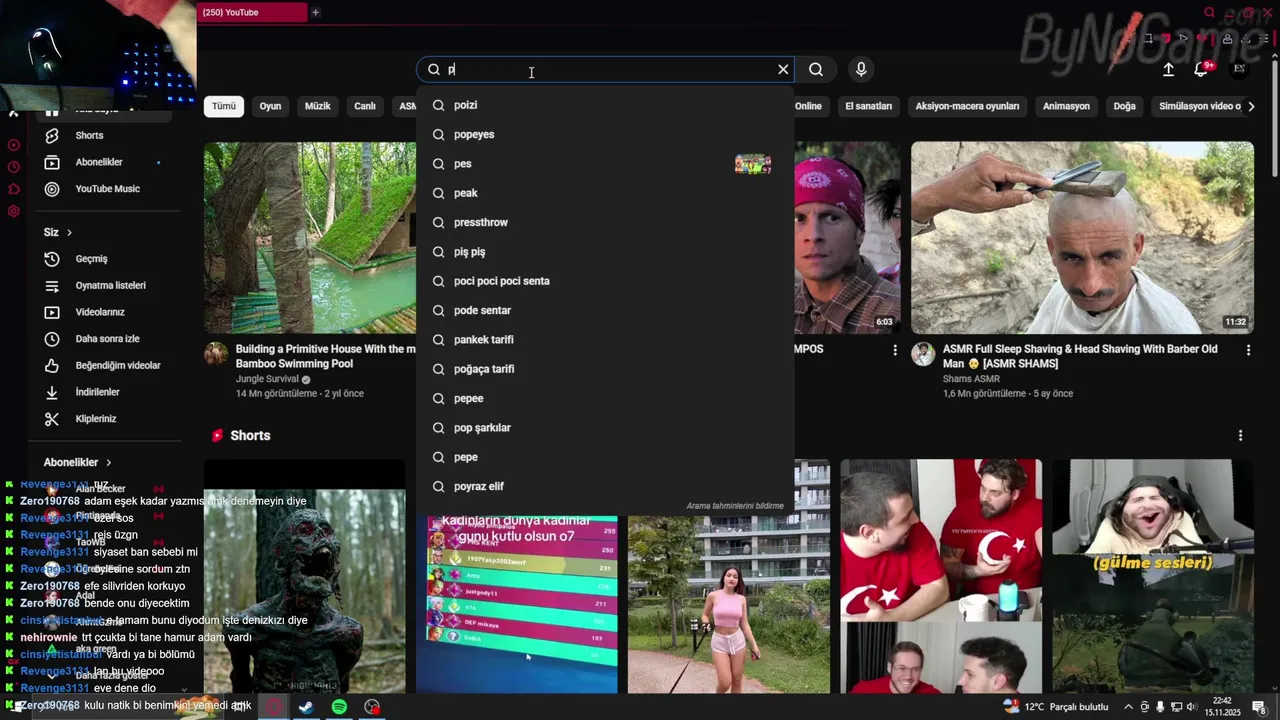1280x720 pixels.
Task: Select the Oyun filter chip
Action: pyautogui.click(x=270, y=106)
